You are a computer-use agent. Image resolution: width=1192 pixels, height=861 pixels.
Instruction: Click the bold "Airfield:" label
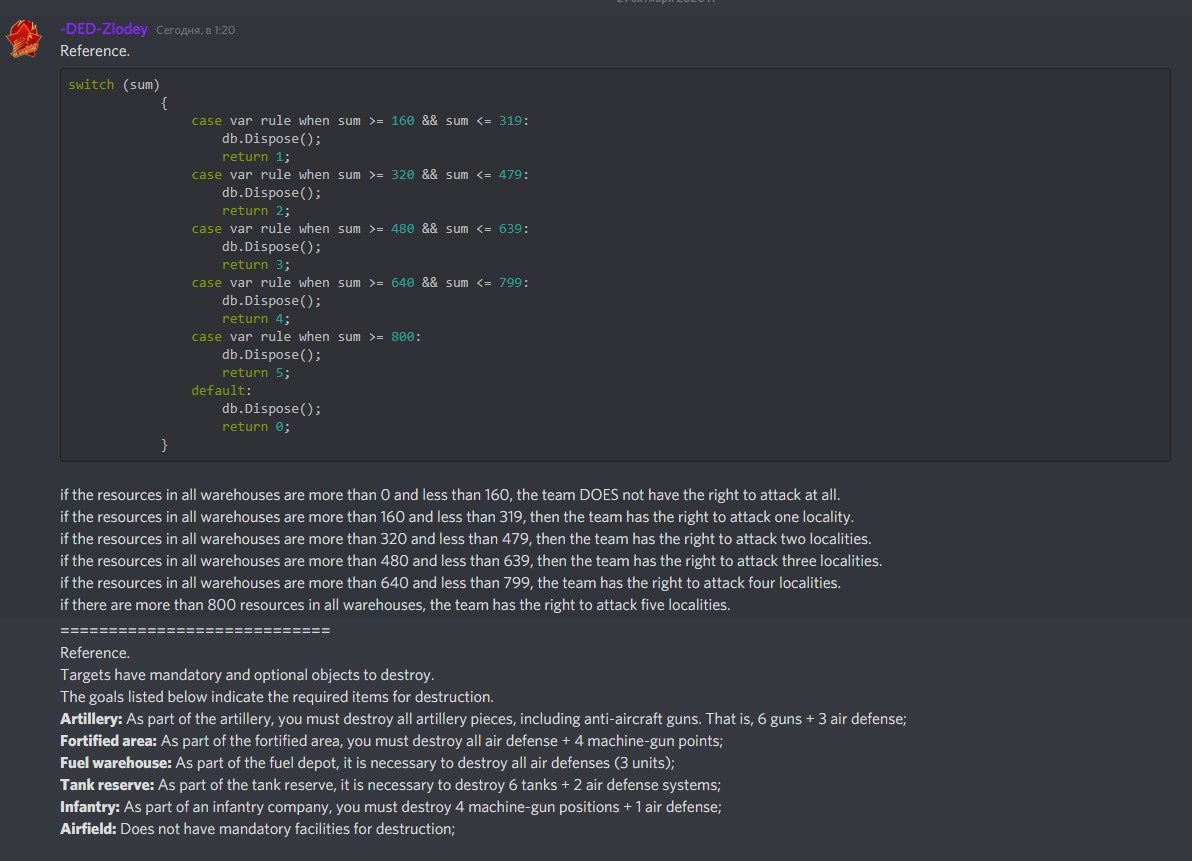point(88,829)
